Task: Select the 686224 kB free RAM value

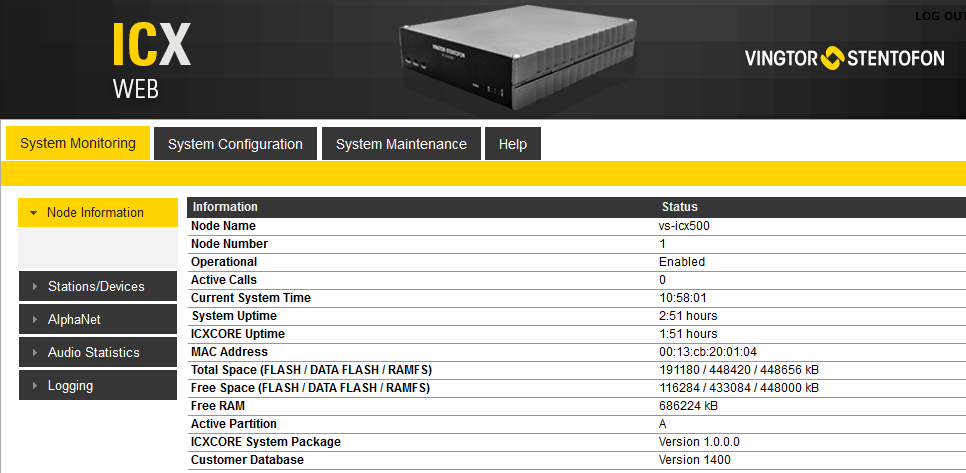Action: click(688, 406)
